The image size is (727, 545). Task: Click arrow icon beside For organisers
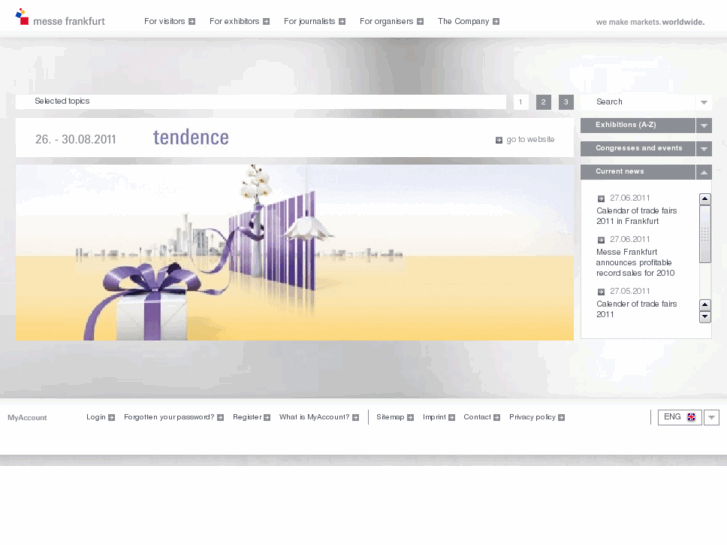tap(420, 21)
